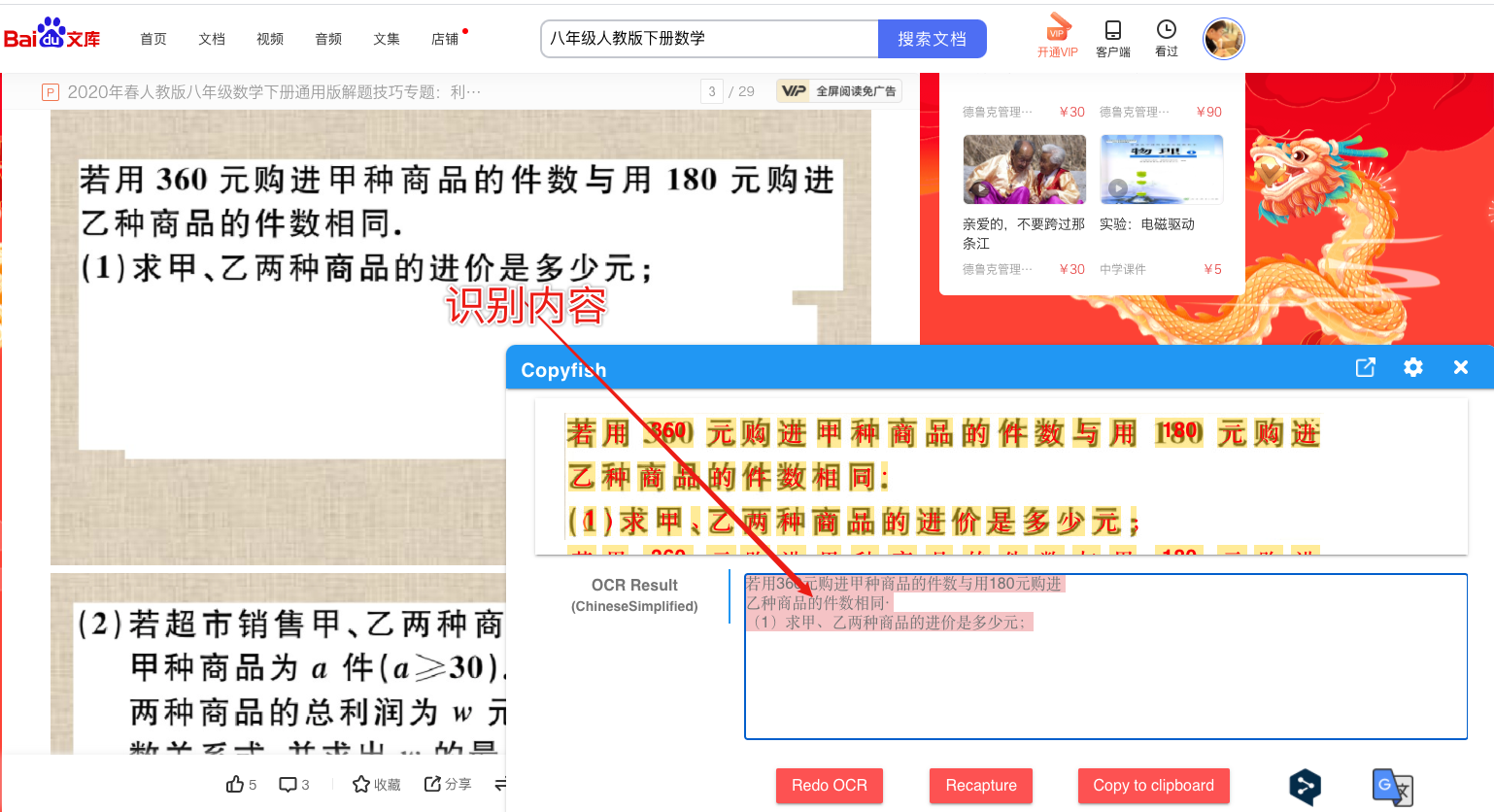The image size is (1494, 812).
Task: Click the 收藏 star favorite icon
Action: coord(361,784)
